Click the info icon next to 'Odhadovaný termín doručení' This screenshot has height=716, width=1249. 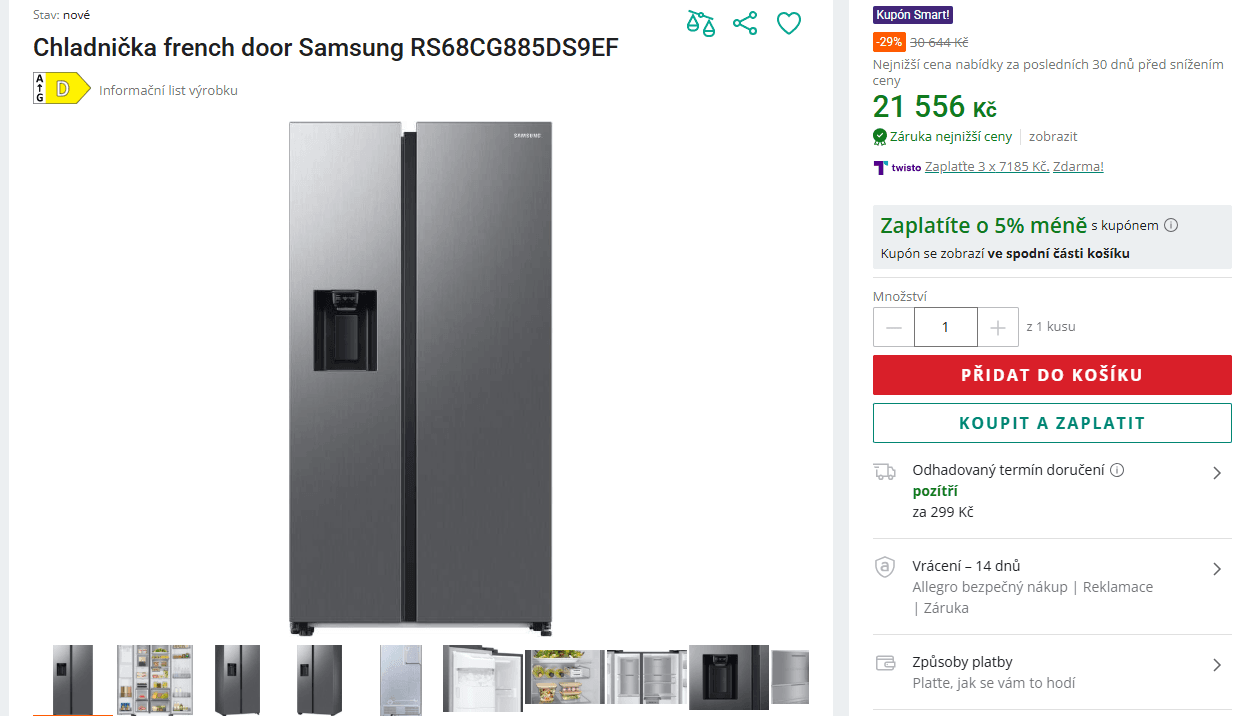coord(1118,469)
